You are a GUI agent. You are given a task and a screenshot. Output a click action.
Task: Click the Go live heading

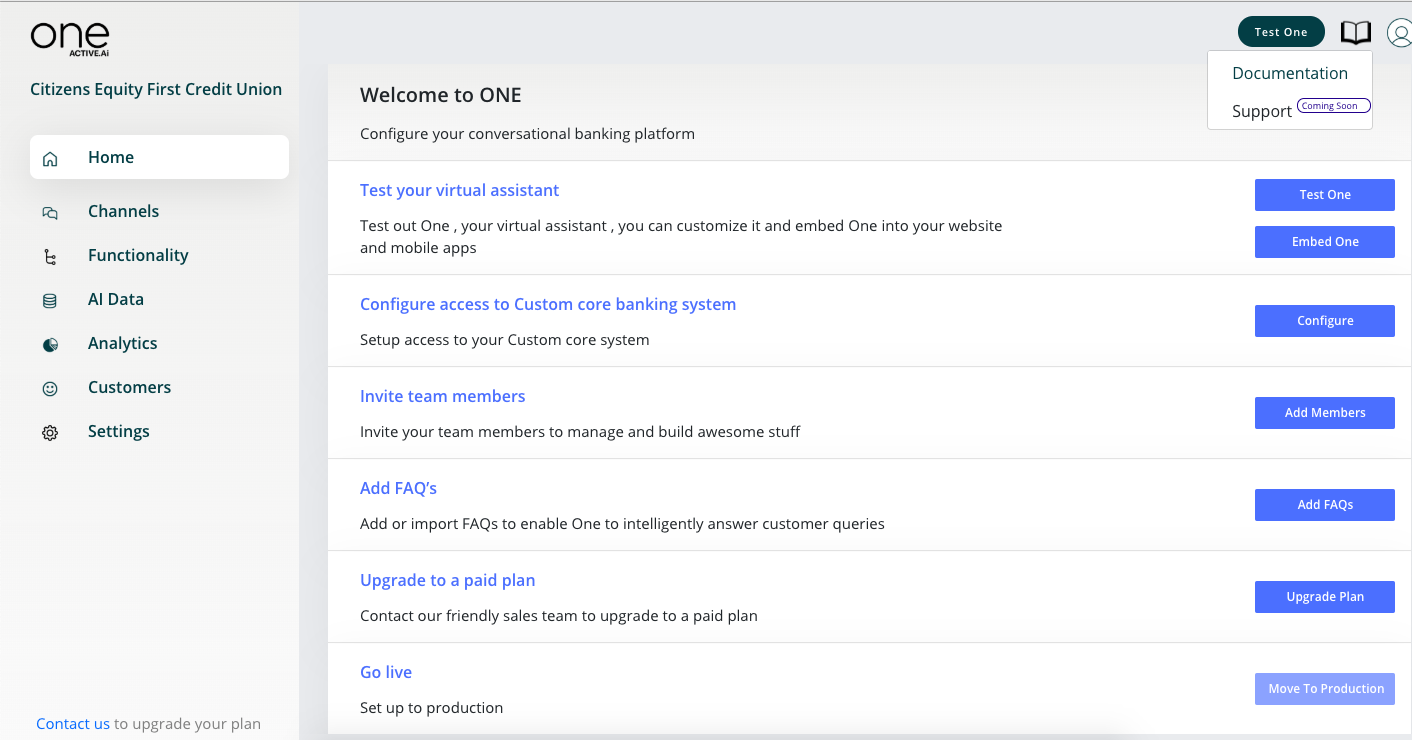click(x=386, y=672)
